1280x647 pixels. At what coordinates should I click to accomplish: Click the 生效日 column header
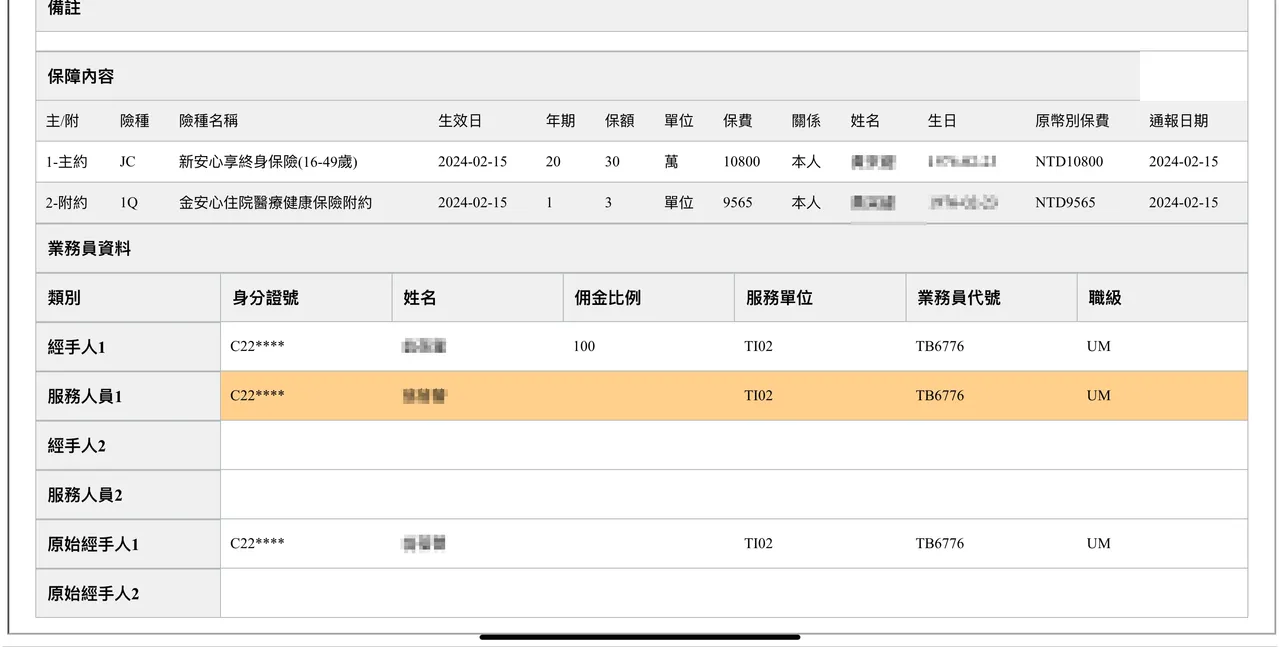459,121
